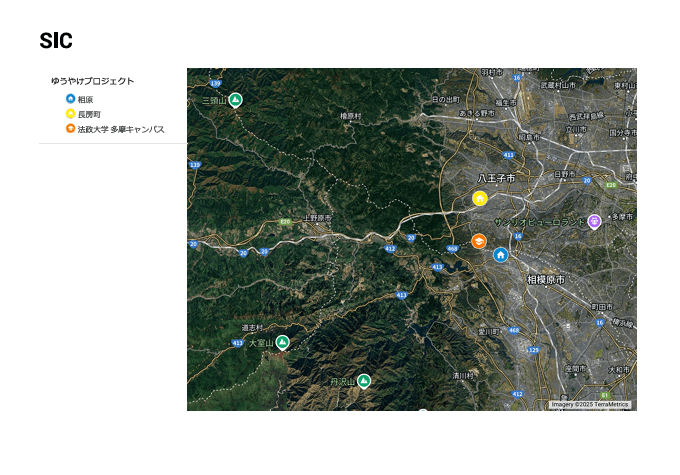The image size is (680, 475).
Task: Click the 相模原市 city label on map
Action: [x=545, y=280]
